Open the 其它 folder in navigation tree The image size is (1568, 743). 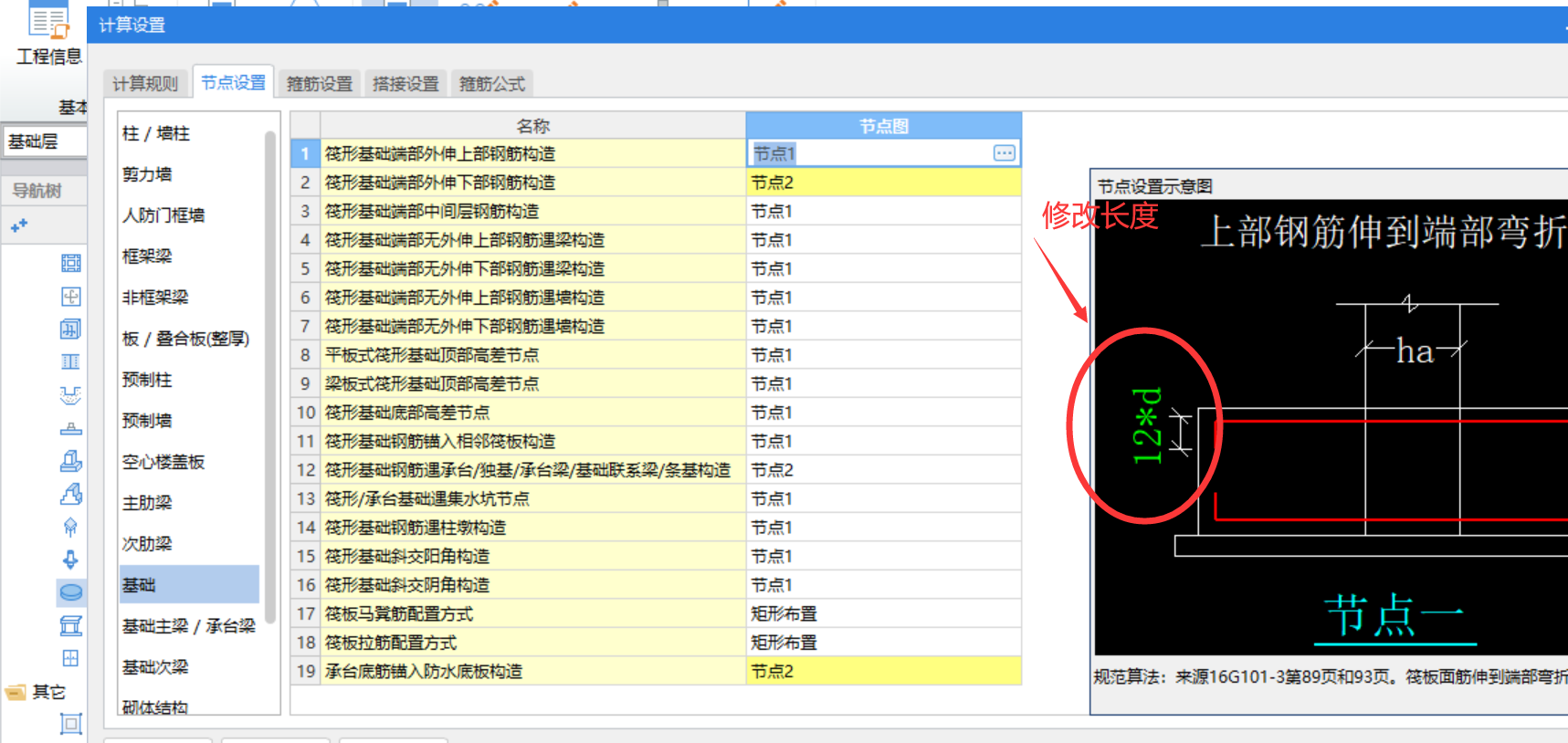point(35,692)
